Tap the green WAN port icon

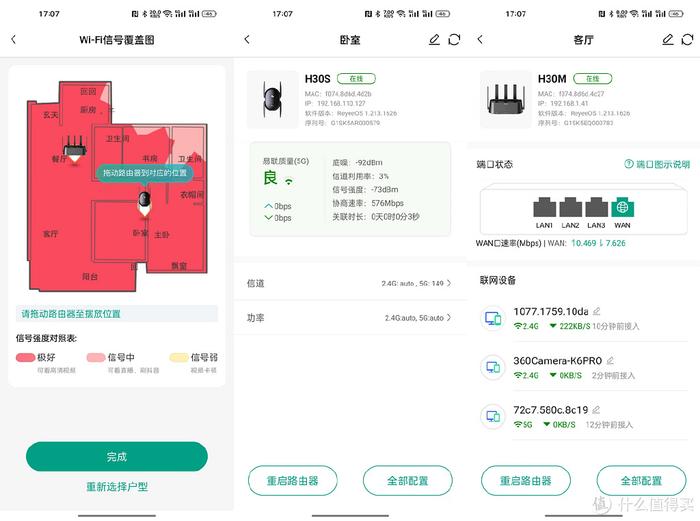[622, 207]
